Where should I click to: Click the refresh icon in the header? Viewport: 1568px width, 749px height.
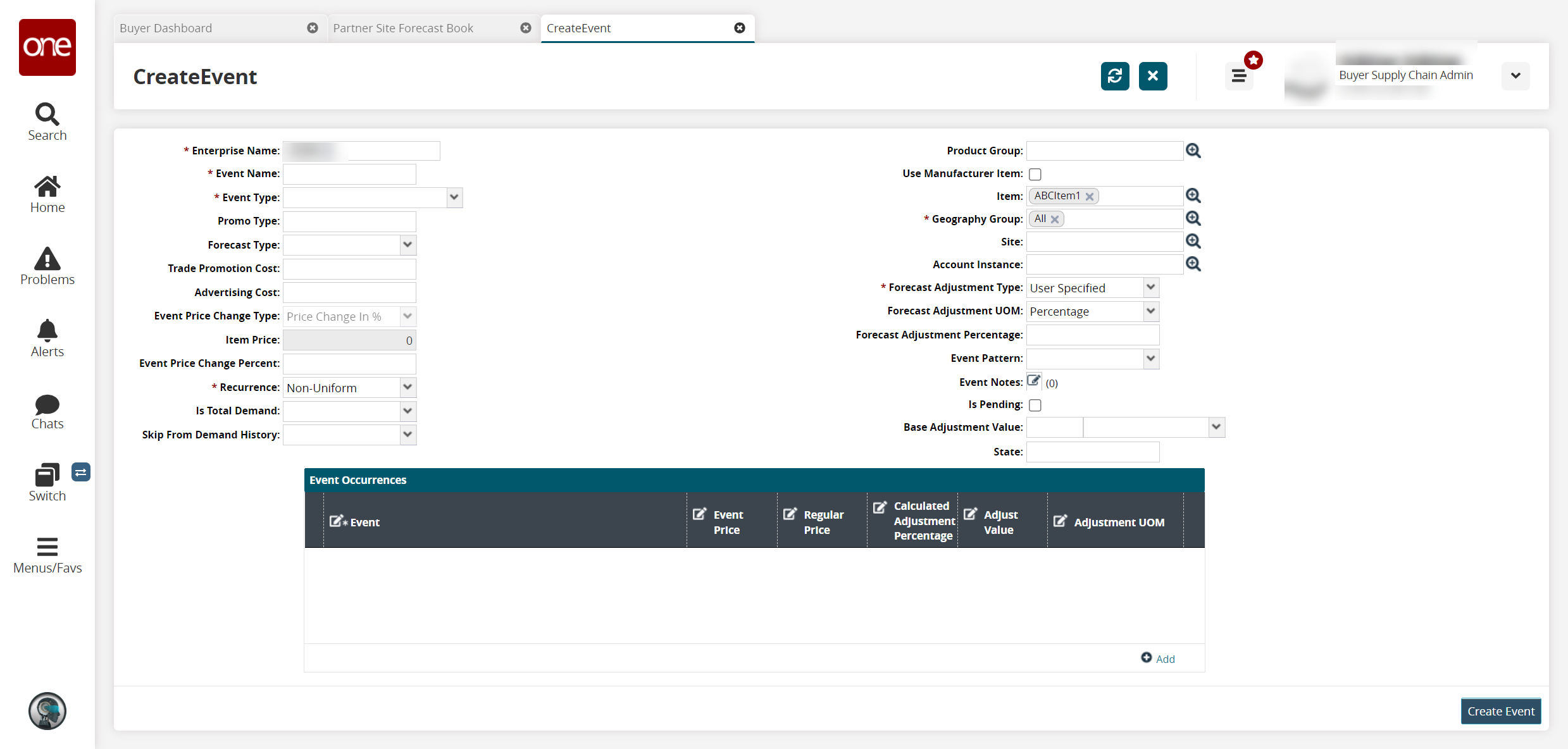coord(1114,76)
